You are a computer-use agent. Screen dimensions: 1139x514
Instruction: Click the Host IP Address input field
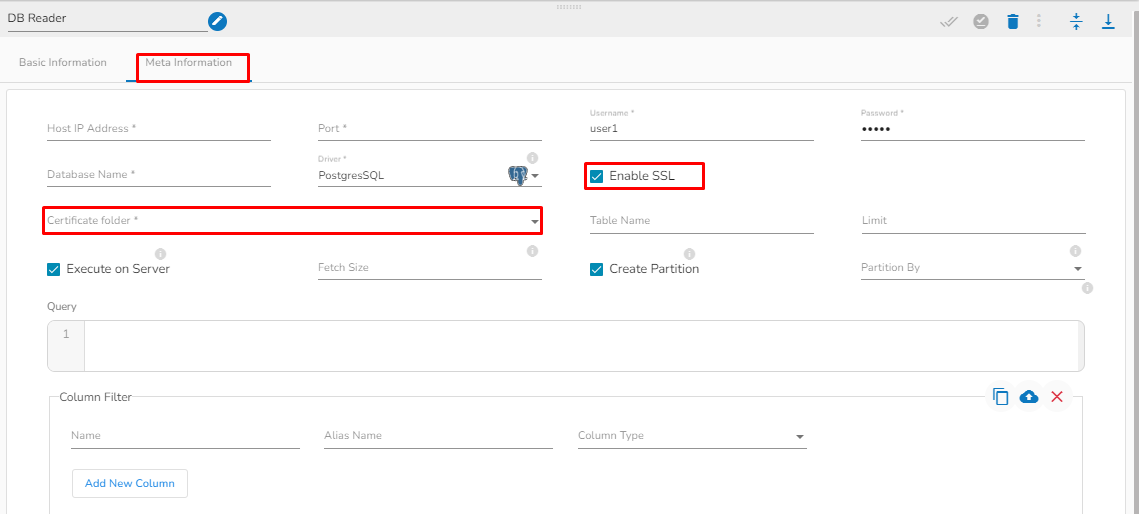point(158,129)
